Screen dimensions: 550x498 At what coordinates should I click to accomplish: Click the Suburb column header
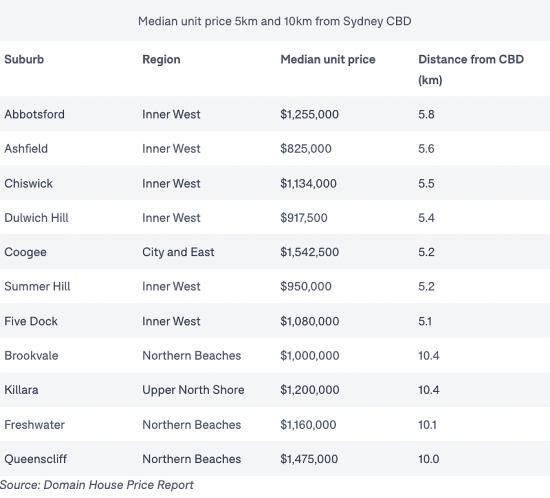coord(24,59)
